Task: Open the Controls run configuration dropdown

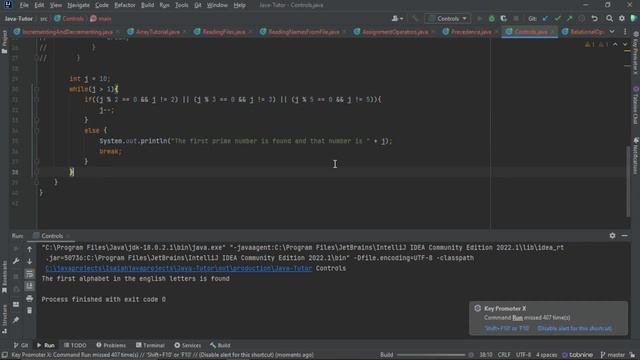Action: click(x=447, y=19)
